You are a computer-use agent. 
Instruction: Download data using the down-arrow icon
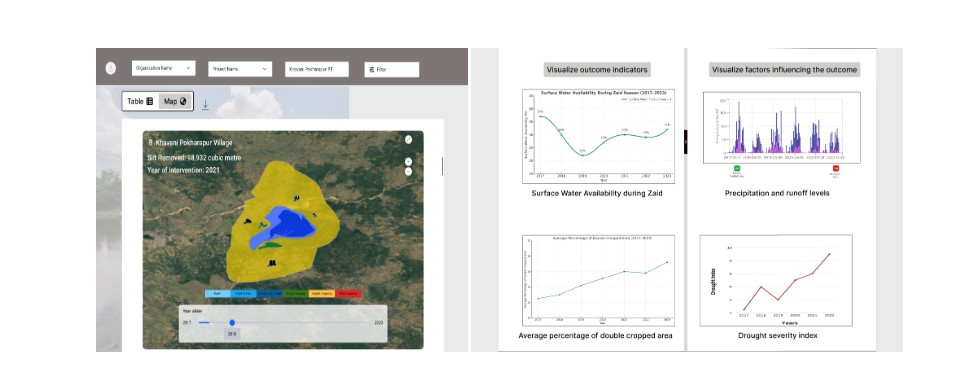pyautogui.click(x=205, y=105)
